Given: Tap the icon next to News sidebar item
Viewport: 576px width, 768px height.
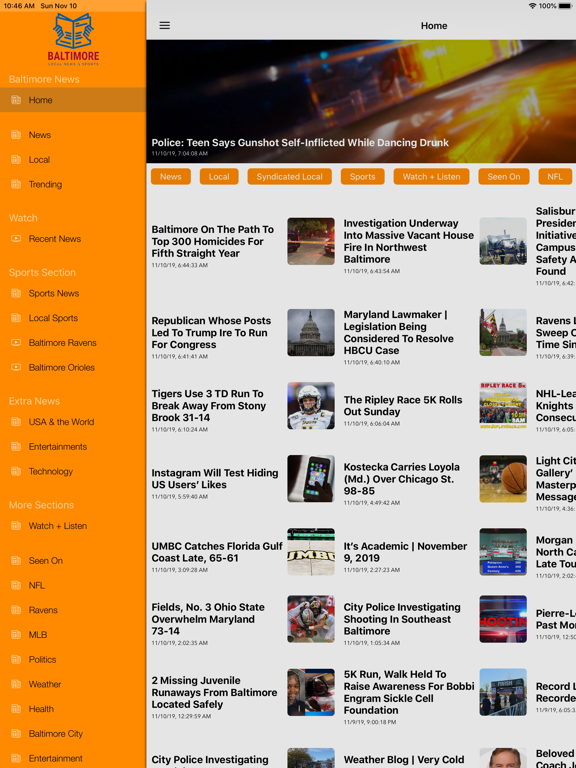Looking at the screenshot, I should pyautogui.click(x=16, y=135).
